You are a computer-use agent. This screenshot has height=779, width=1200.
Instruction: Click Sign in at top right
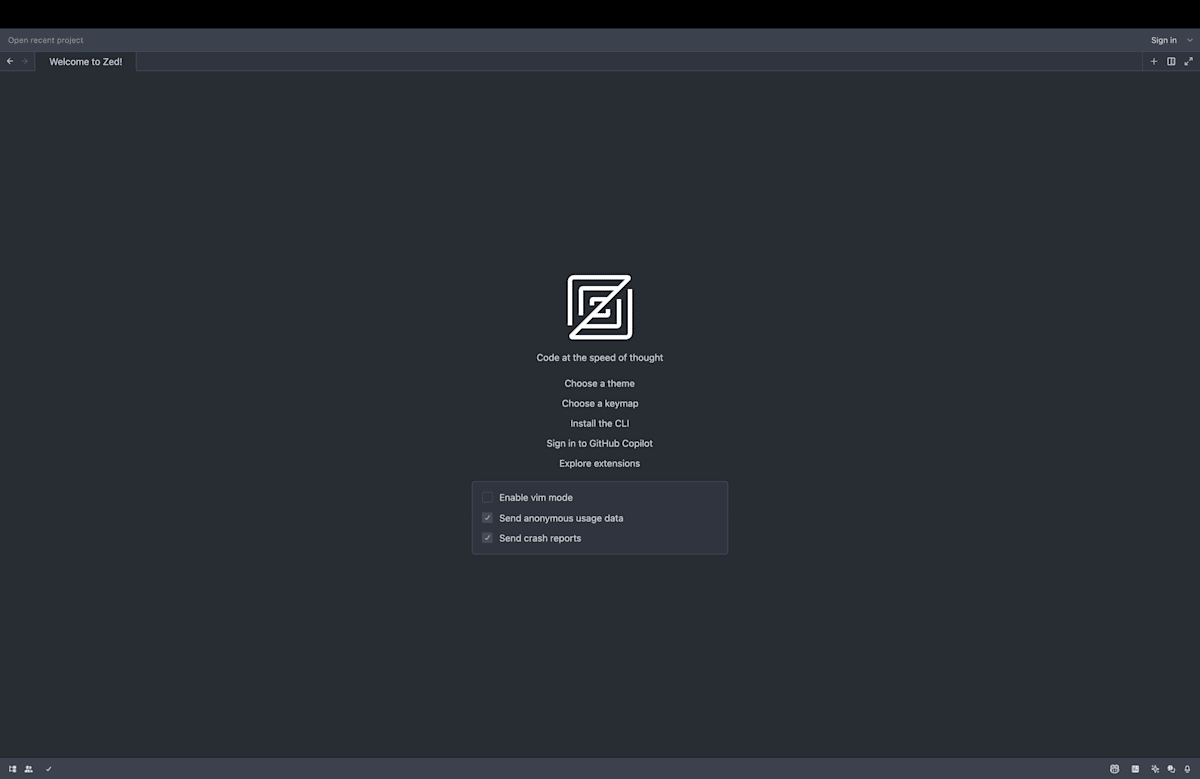pos(1164,41)
